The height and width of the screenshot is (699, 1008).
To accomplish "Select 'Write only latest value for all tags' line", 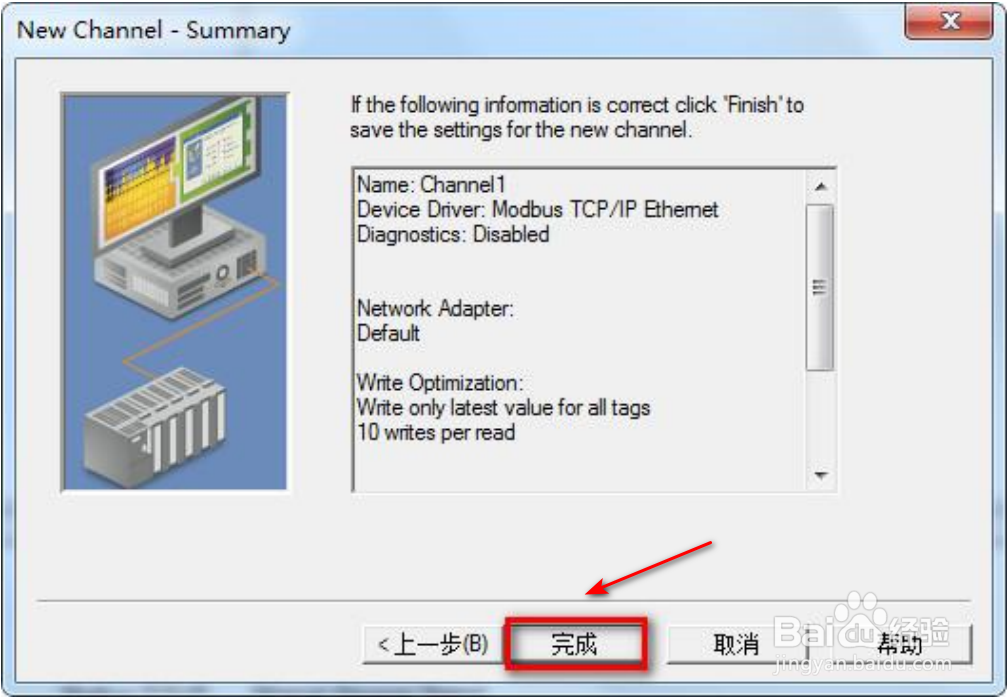I will (x=503, y=408).
